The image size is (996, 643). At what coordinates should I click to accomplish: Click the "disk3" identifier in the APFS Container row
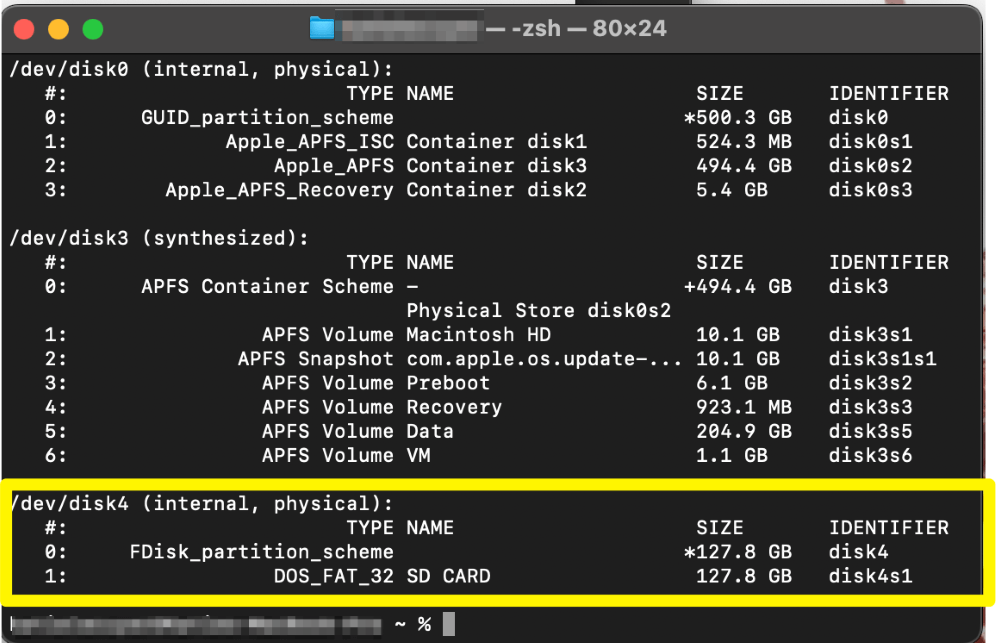coord(858,287)
